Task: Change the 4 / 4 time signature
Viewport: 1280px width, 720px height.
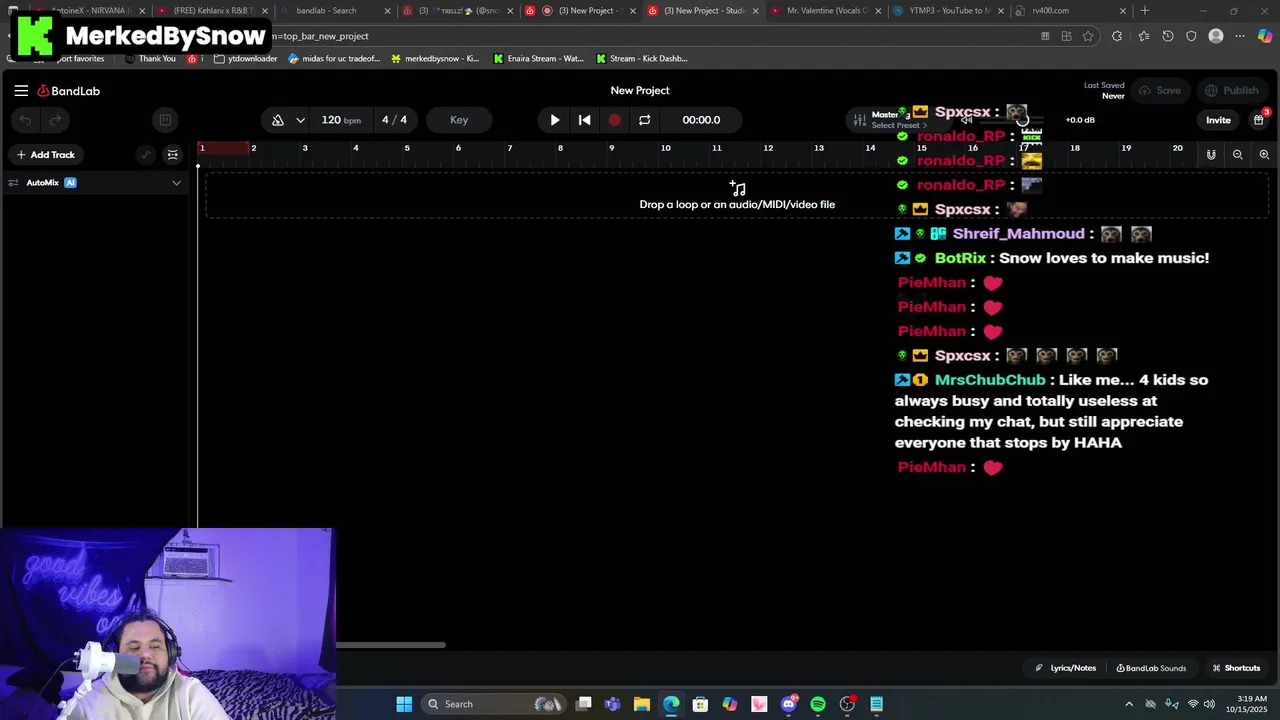Action: click(394, 120)
